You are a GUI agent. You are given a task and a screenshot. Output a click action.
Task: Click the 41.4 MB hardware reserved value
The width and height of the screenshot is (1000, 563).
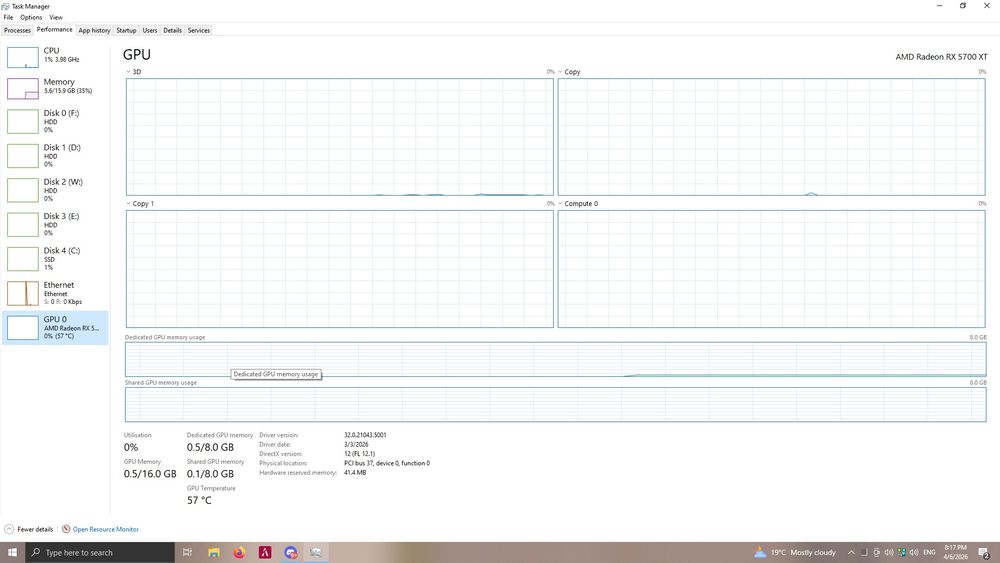point(355,473)
